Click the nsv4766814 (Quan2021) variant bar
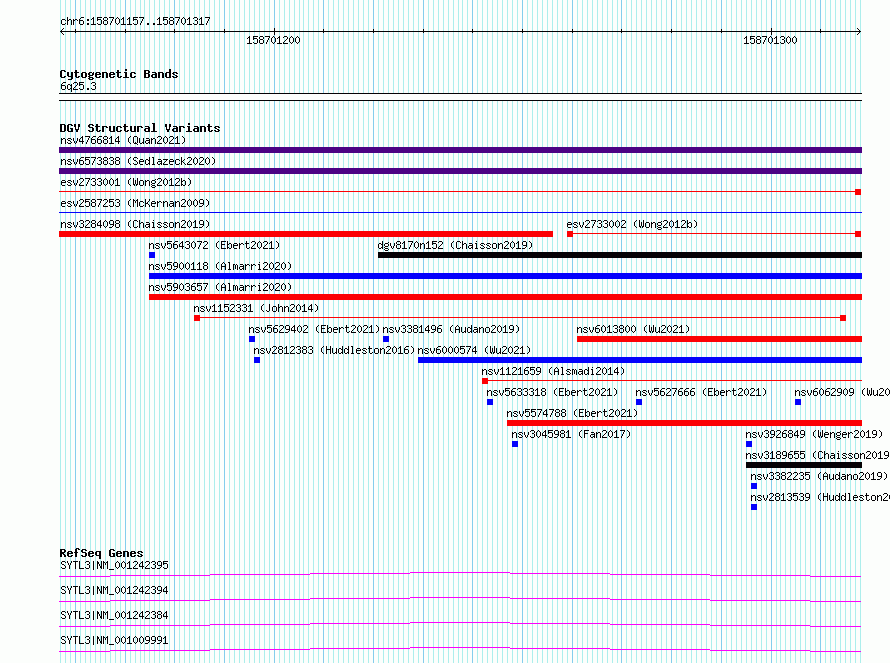890x663 pixels. coord(460,150)
